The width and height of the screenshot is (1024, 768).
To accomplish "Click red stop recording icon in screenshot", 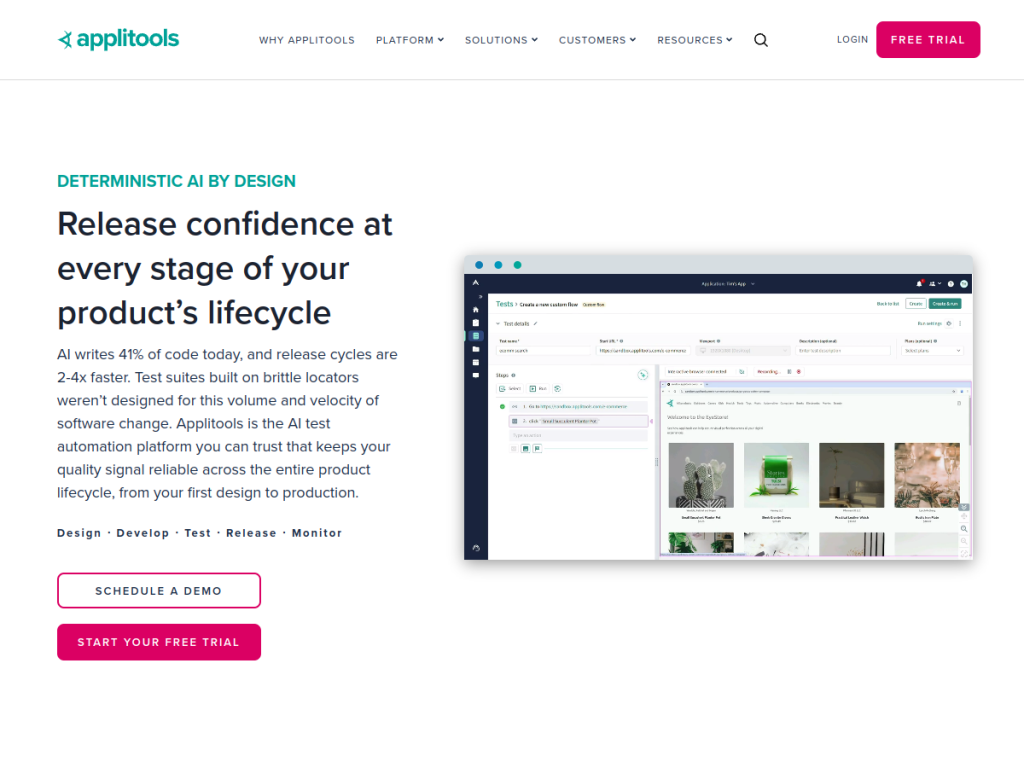I will click(798, 372).
